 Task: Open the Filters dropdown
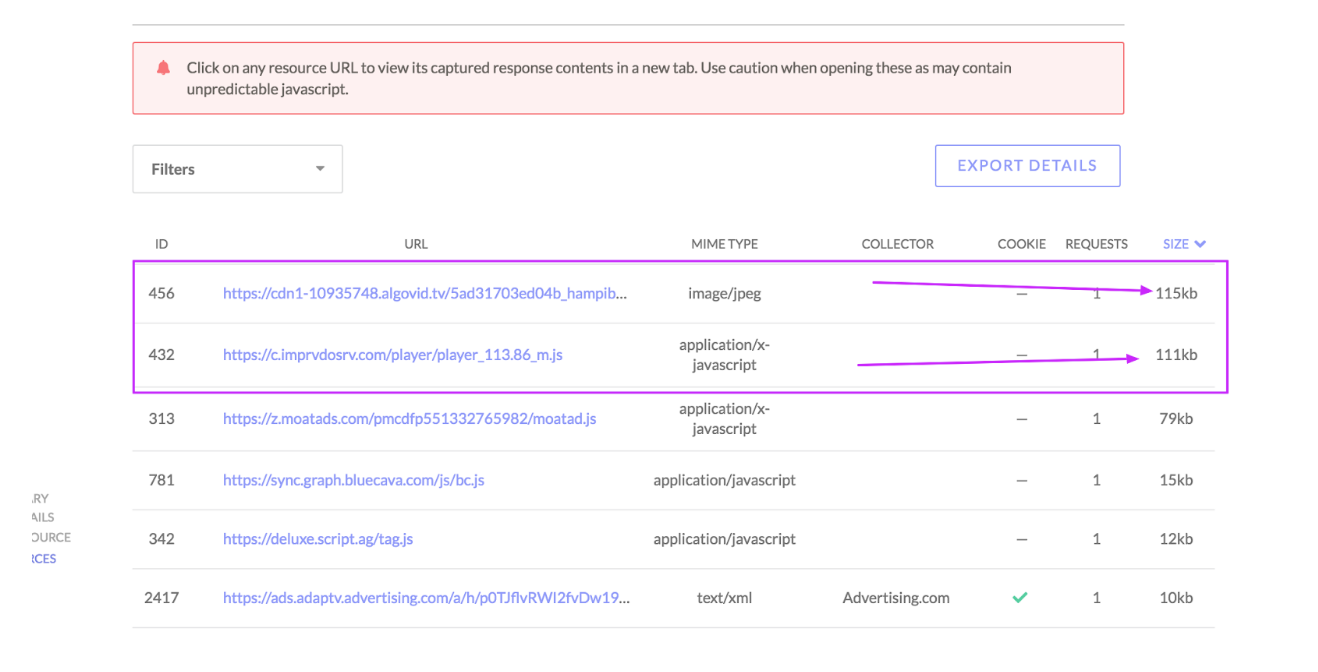237,169
